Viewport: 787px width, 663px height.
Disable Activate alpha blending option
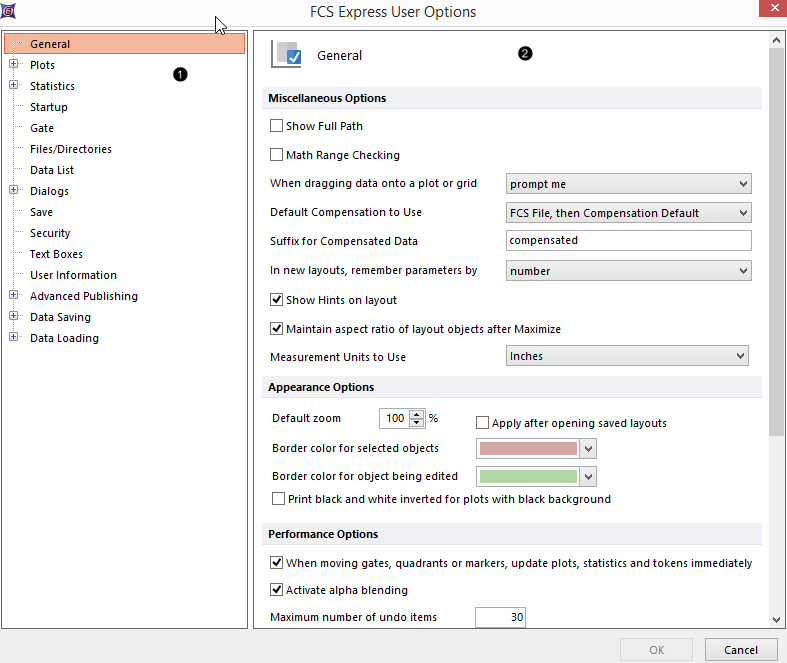(x=277, y=590)
